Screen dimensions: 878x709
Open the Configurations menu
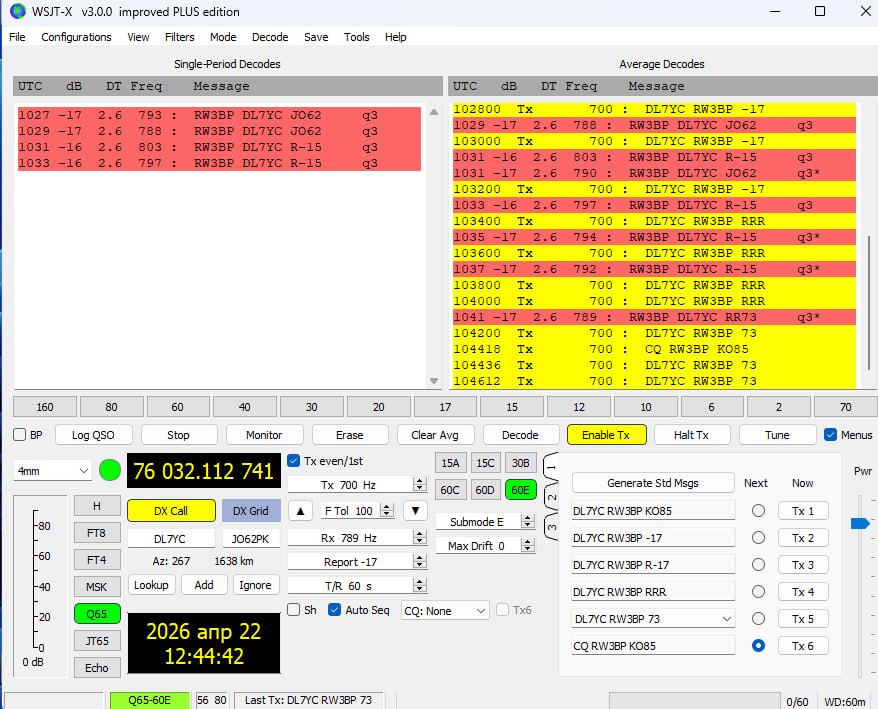point(76,37)
